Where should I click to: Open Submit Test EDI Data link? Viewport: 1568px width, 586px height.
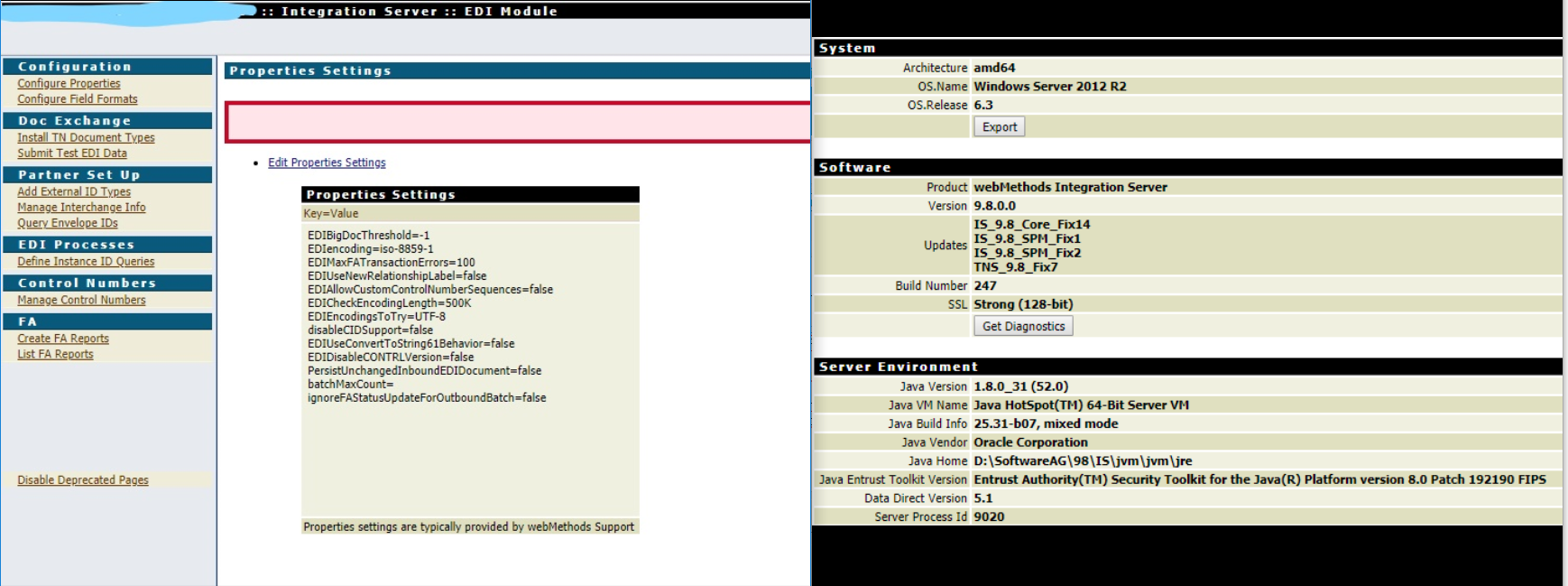[x=72, y=153]
